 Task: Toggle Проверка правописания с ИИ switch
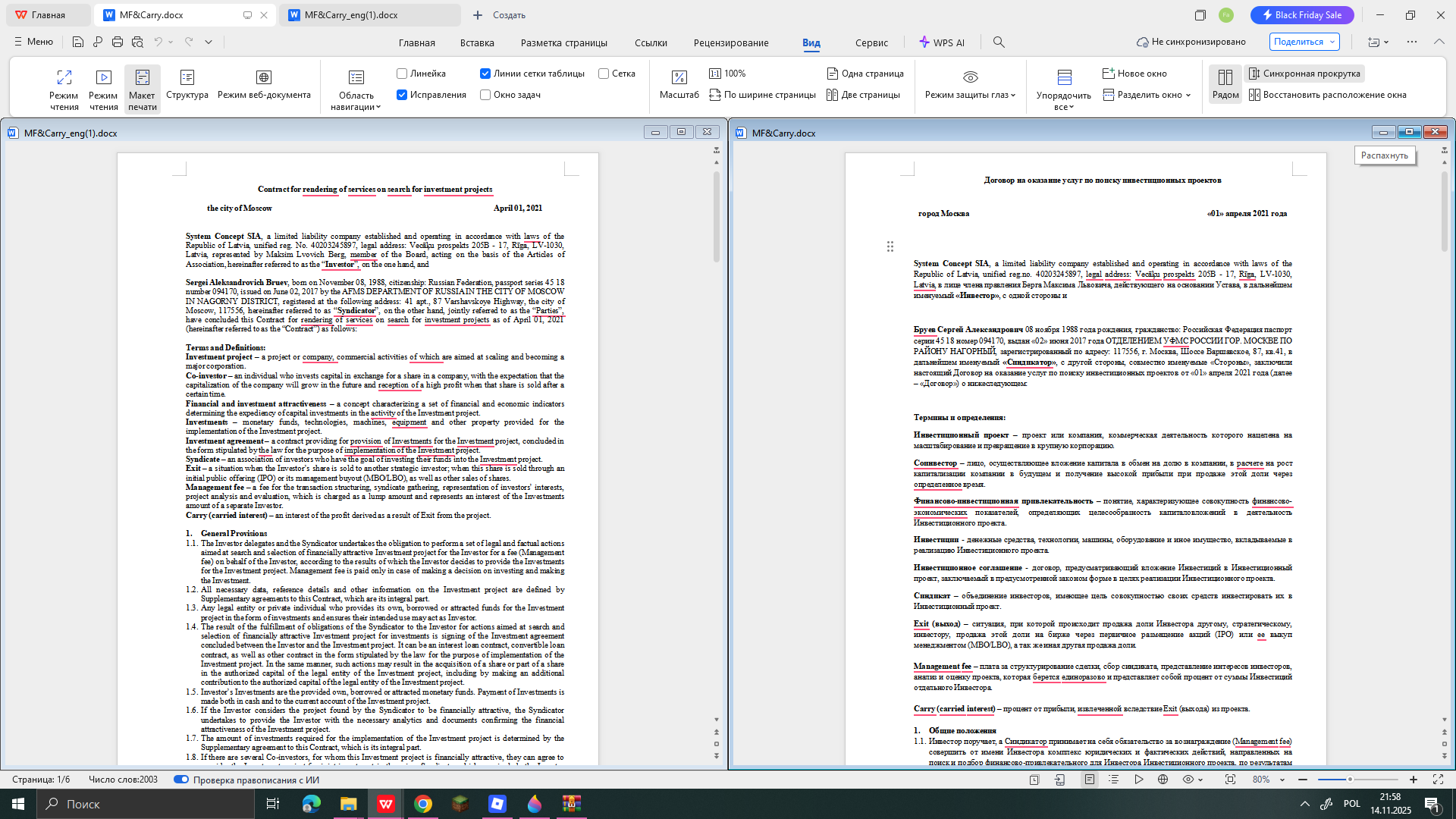pyautogui.click(x=181, y=780)
